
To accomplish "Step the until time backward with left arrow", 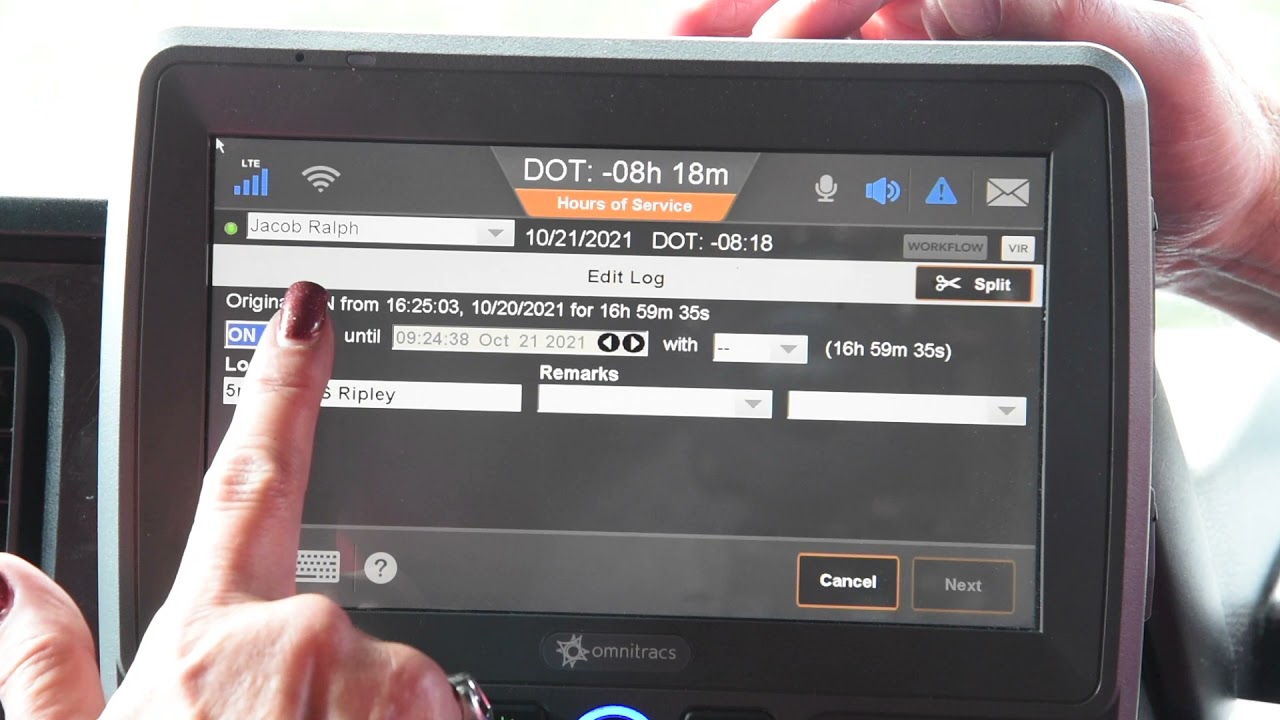I will coord(608,343).
